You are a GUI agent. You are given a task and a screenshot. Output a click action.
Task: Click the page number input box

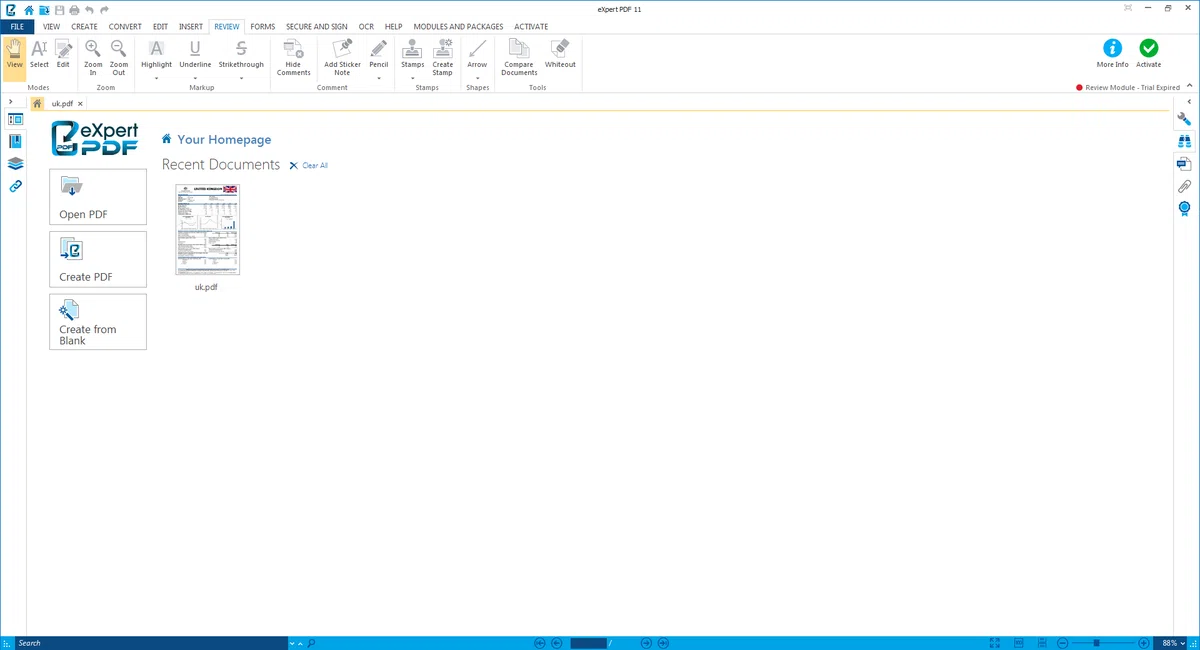[x=589, y=643]
